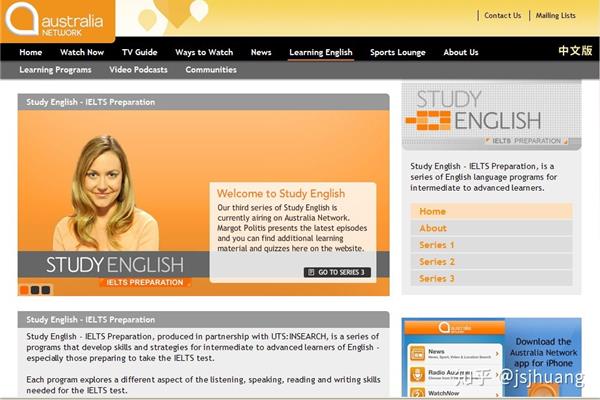Screen dimensions: 600x400
Task: Open Series 1 in the sidebar
Action: pyautogui.click(x=491, y=245)
